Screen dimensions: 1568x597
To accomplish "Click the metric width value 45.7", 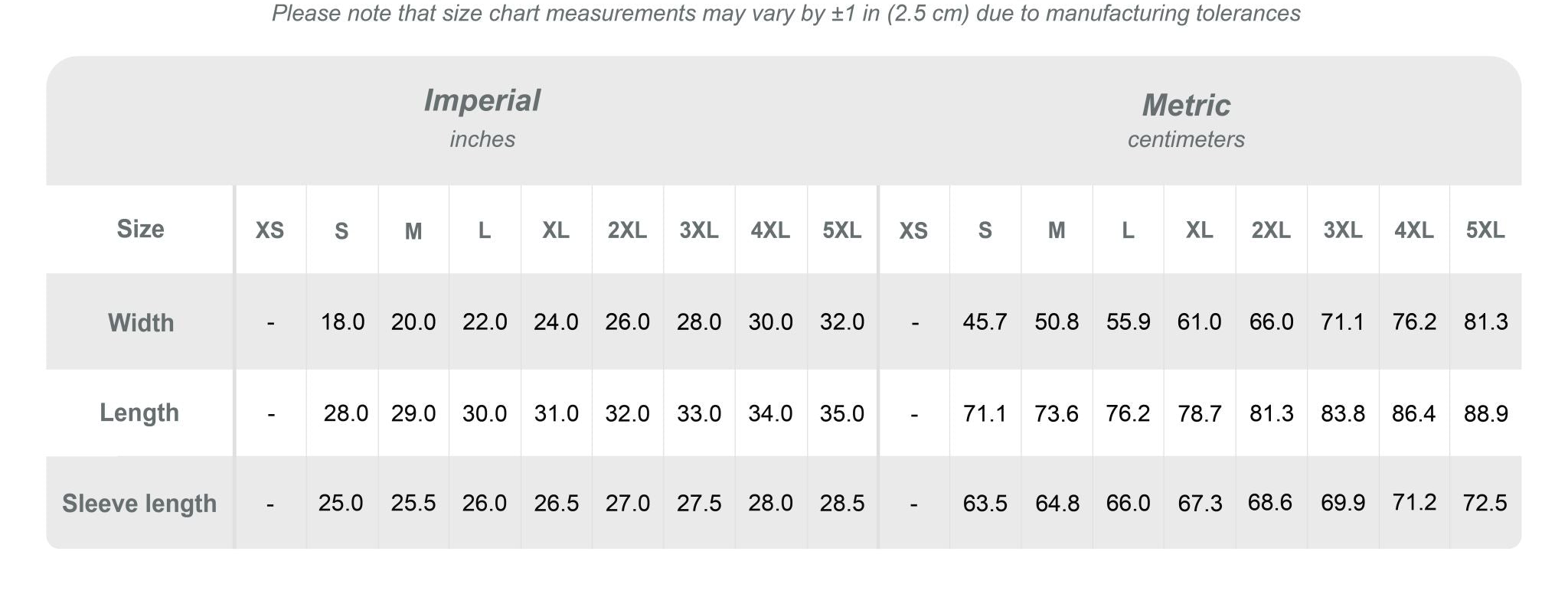I will click(x=985, y=321).
